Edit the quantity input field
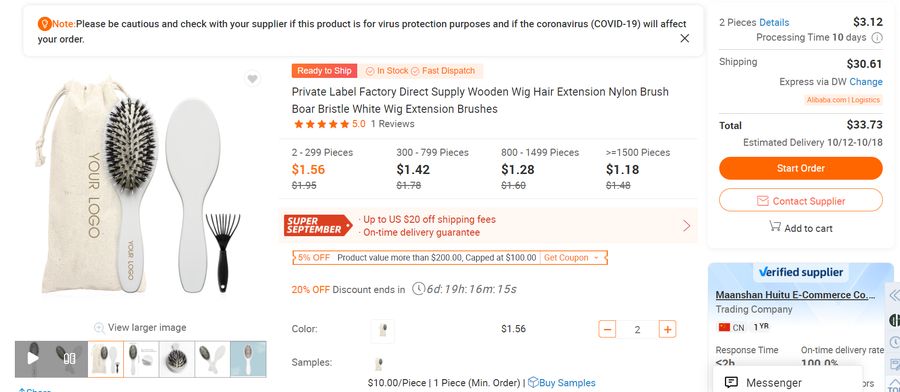 coord(637,329)
